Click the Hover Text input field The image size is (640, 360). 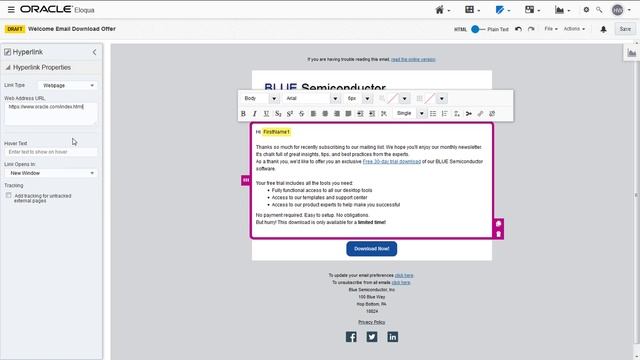pos(51,152)
